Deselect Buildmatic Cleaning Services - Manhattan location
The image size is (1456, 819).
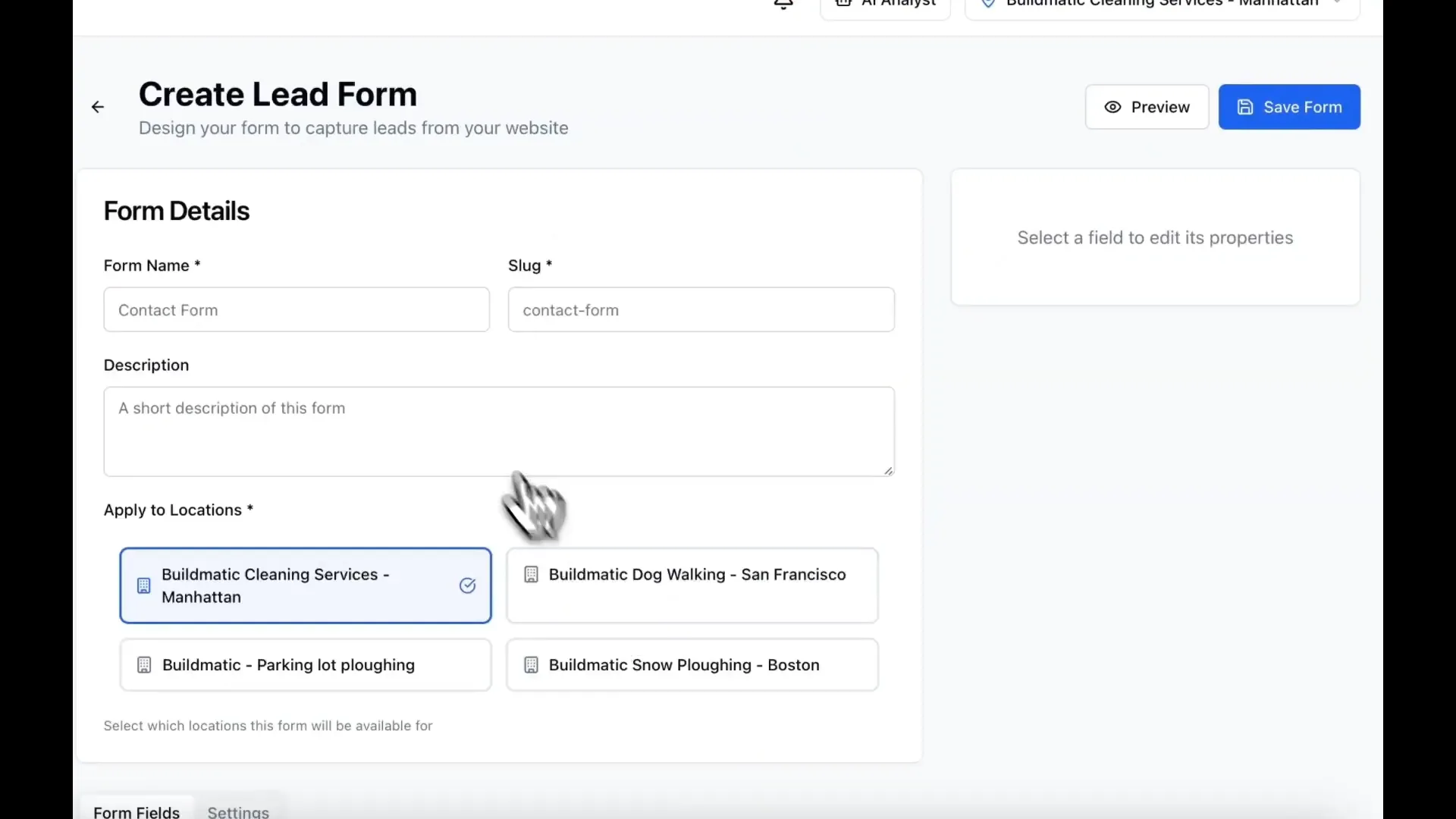tap(306, 585)
